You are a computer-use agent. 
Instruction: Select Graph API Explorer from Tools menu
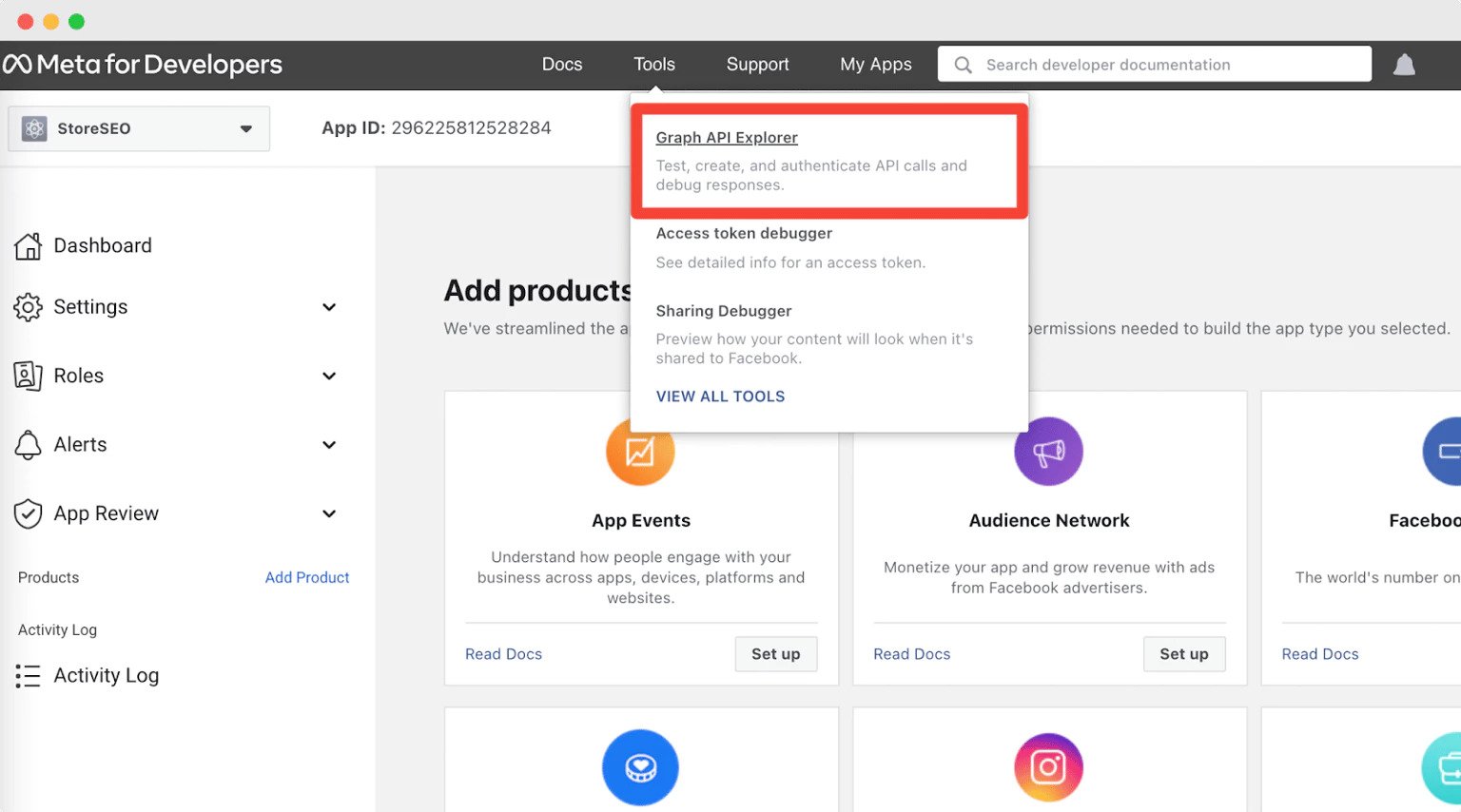727,138
